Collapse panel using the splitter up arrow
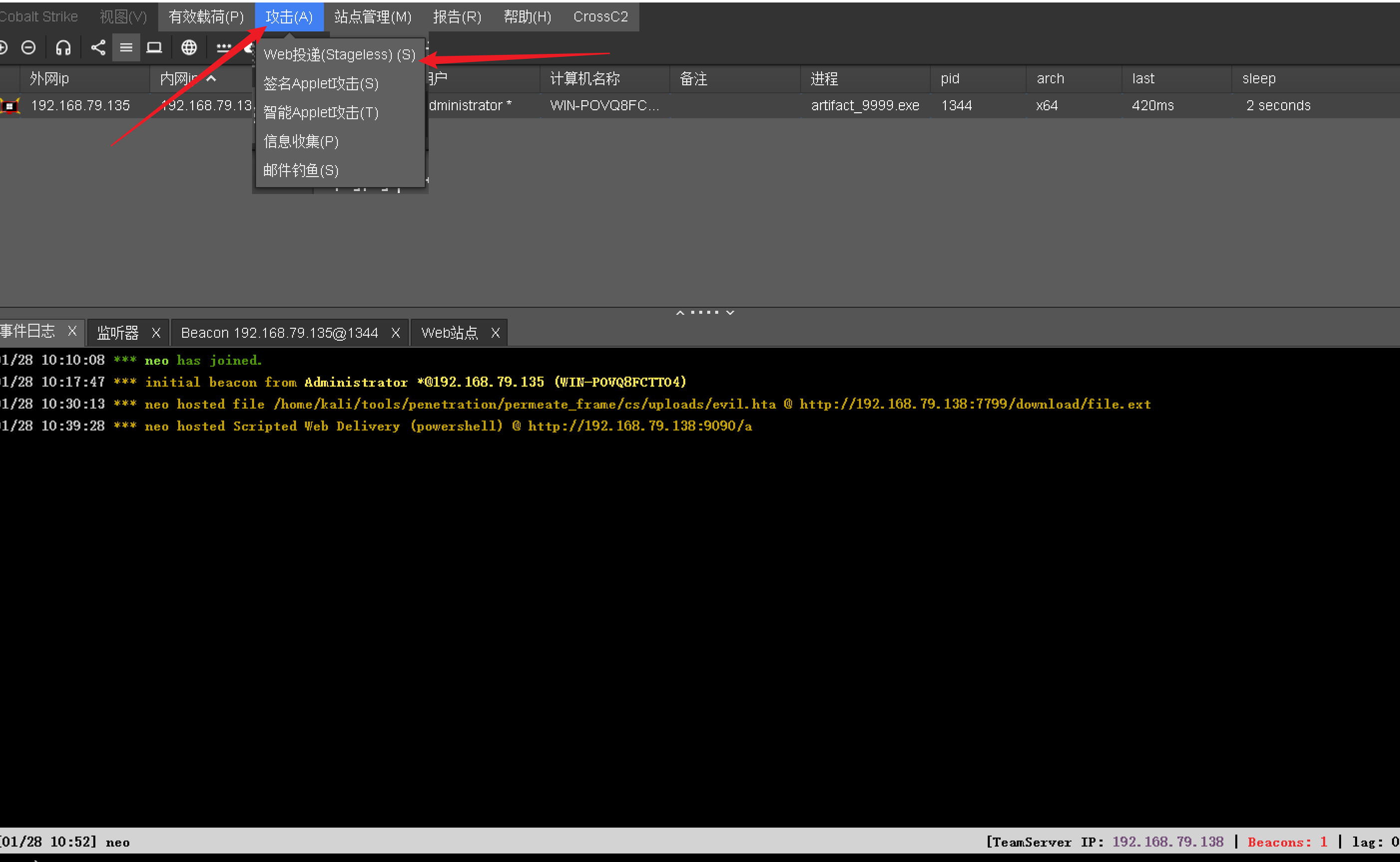This screenshot has height=862, width=1400. pyautogui.click(x=680, y=313)
